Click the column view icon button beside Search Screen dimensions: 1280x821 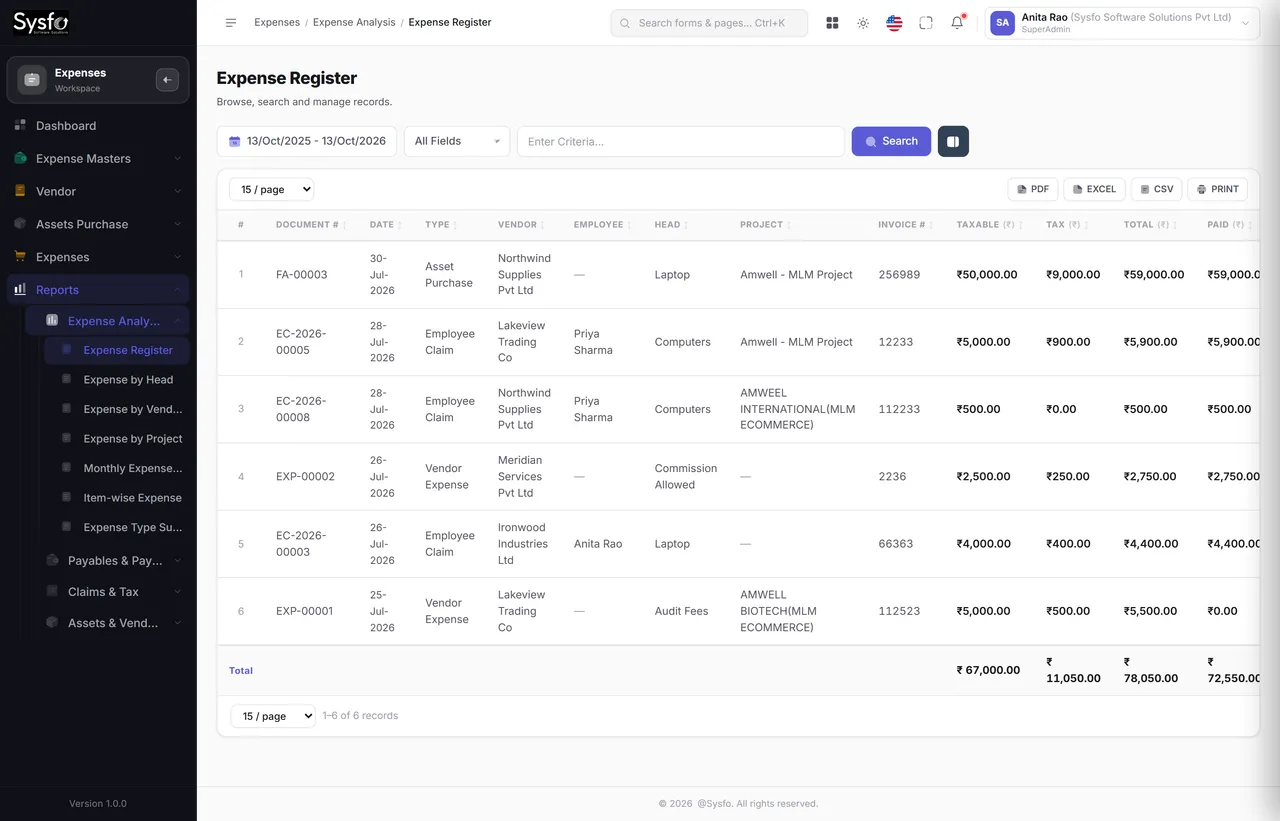953,141
